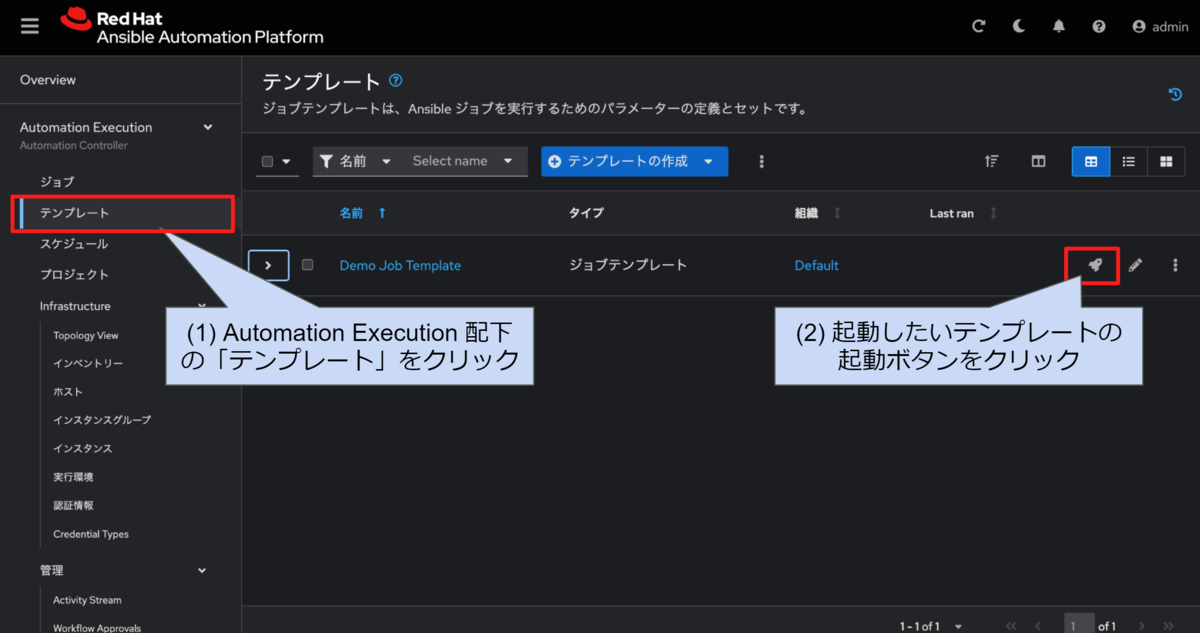
Task: Open the activity history icon
Action: (x=1176, y=94)
